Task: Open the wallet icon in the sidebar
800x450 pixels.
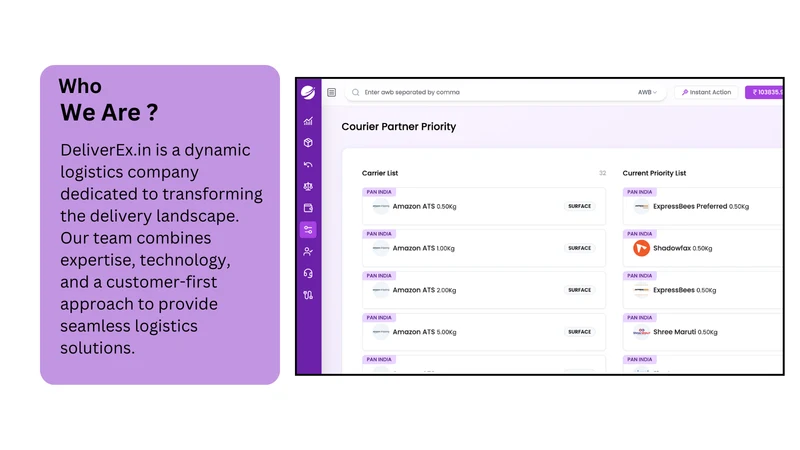Action: tap(308, 208)
